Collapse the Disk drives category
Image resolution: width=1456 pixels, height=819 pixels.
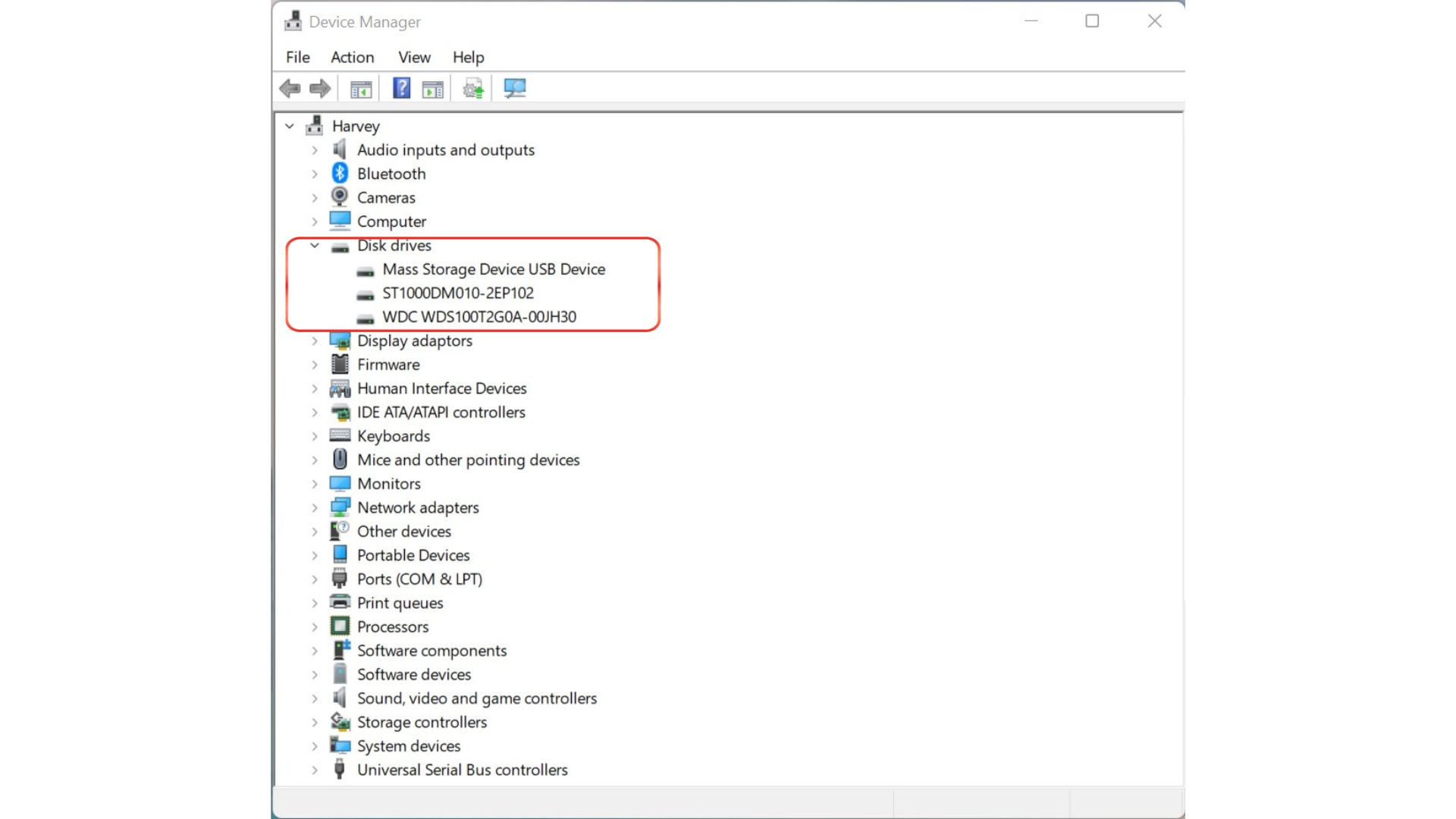pyautogui.click(x=314, y=245)
